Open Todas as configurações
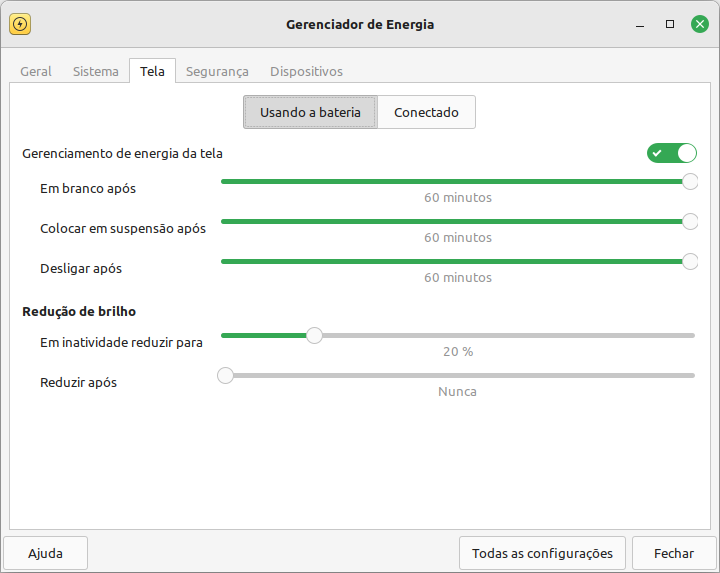Screen dimensions: 720x573 click(x=542, y=553)
